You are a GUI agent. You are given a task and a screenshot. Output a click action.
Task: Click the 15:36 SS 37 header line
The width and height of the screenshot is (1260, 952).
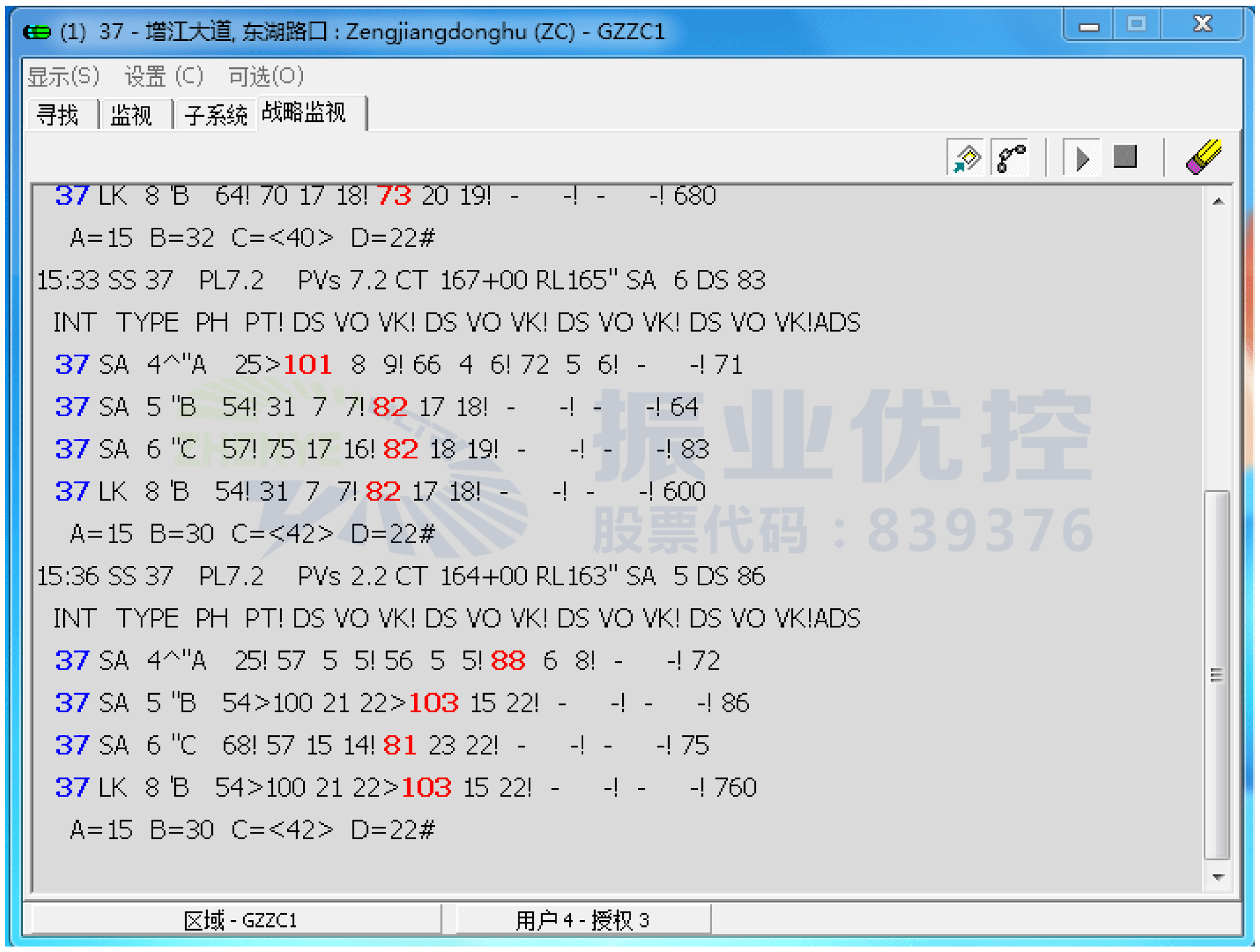tap(401, 577)
